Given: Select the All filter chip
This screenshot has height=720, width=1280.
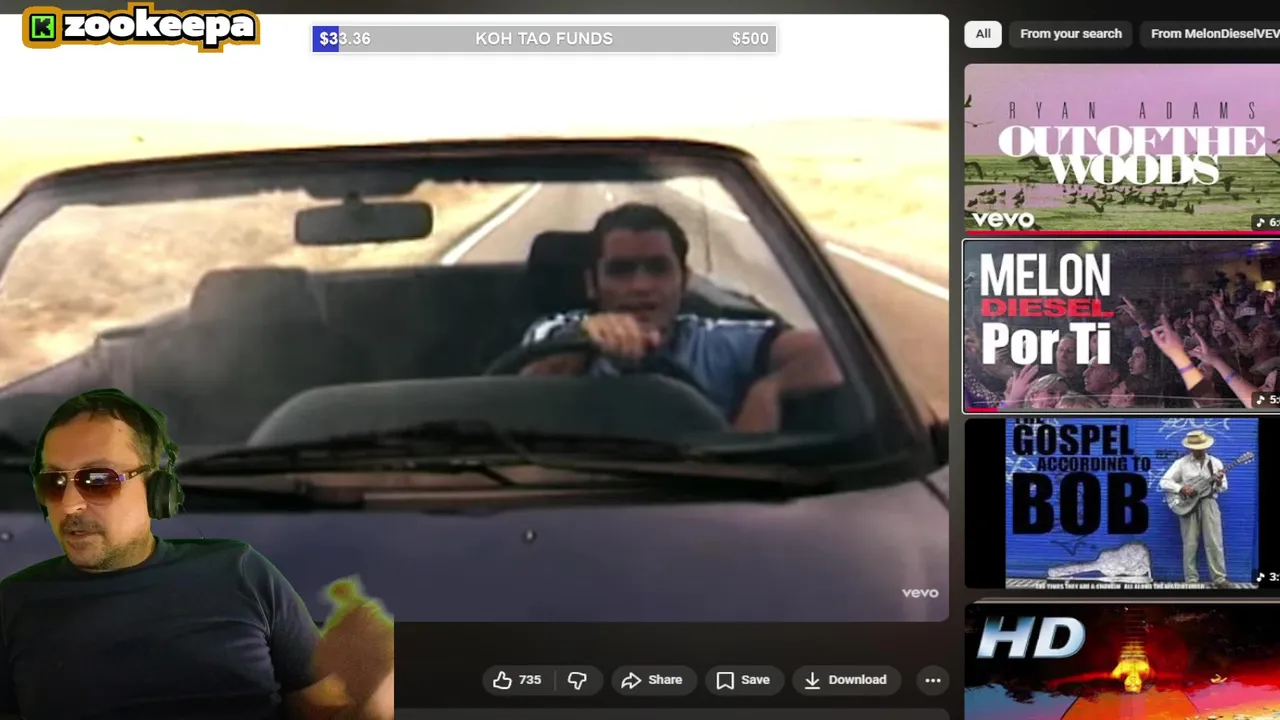Looking at the screenshot, I should tap(983, 34).
